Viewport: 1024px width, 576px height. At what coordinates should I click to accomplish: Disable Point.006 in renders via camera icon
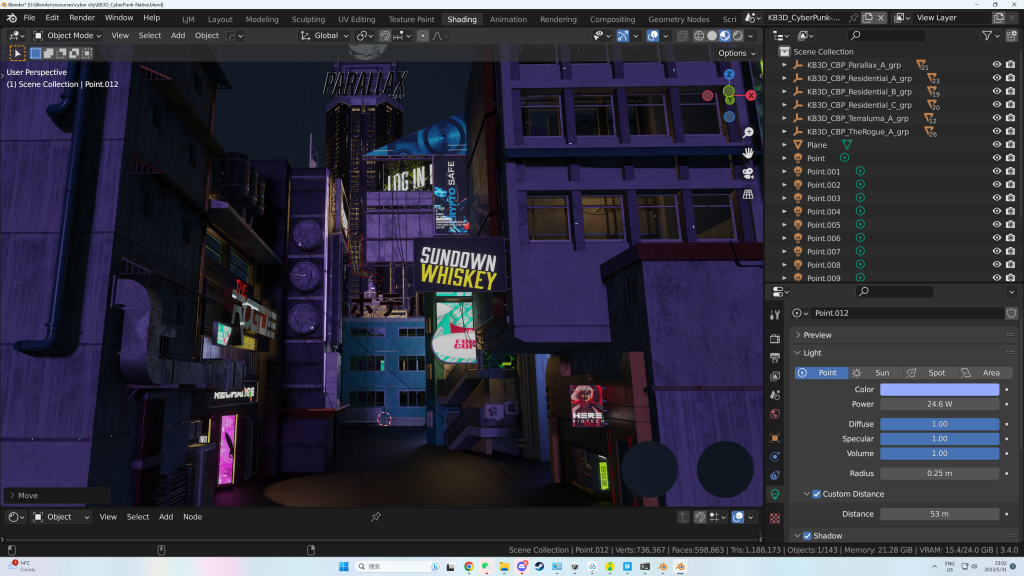point(1010,238)
